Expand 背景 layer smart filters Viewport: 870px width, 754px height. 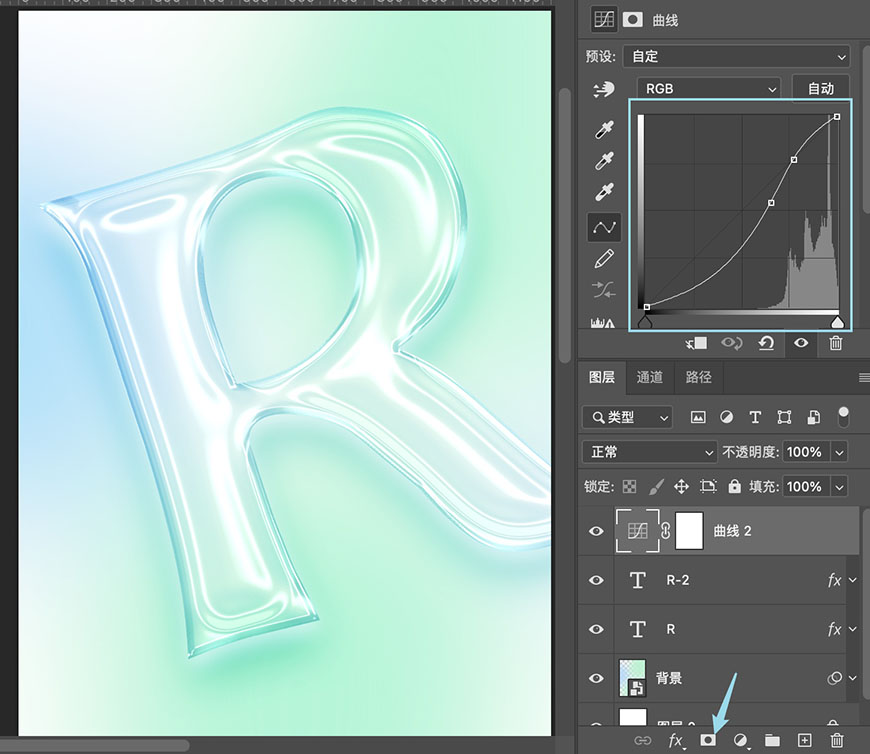853,678
